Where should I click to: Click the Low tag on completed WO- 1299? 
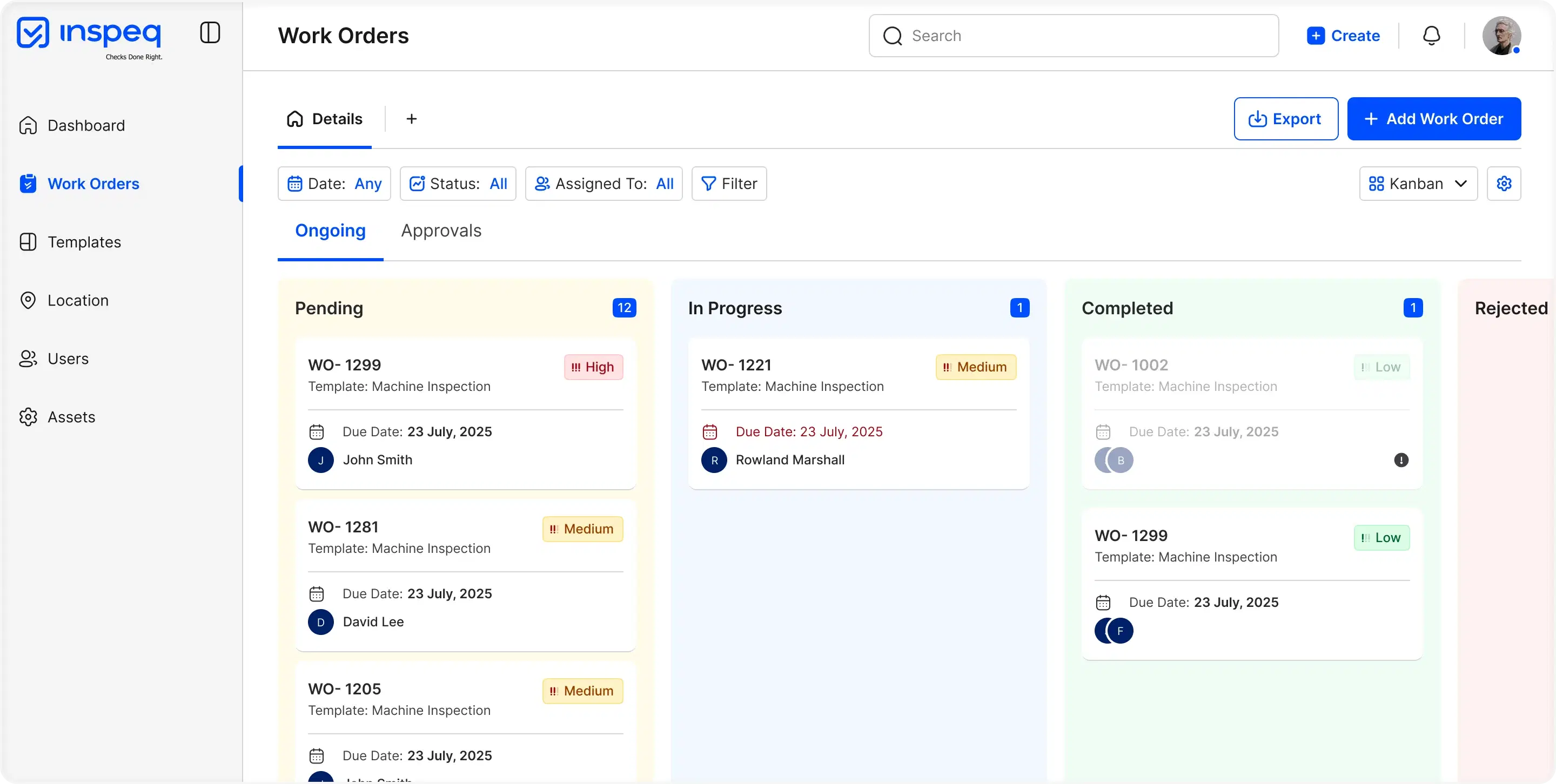pyautogui.click(x=1381, y=538)
